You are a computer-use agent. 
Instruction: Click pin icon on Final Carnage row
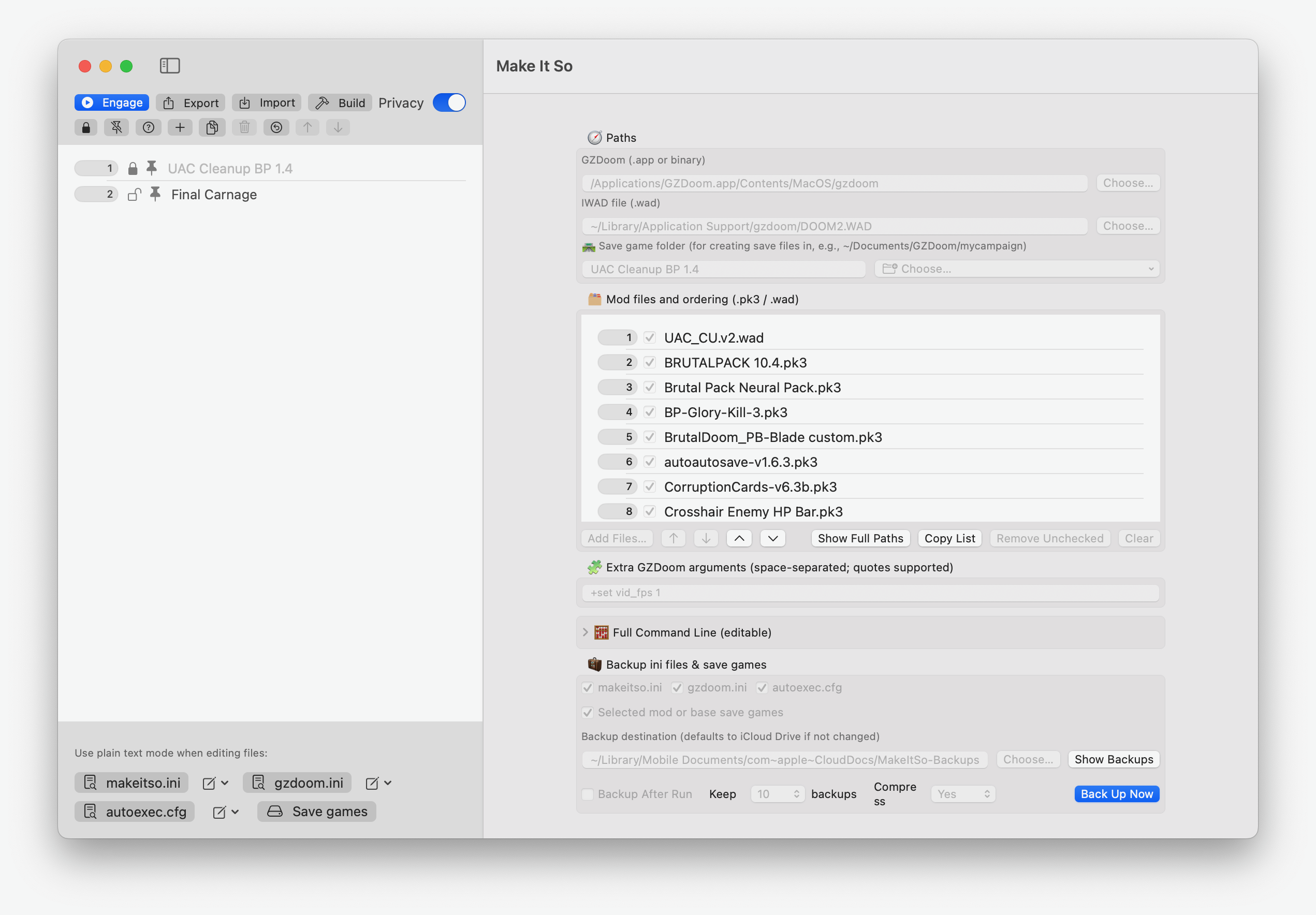tap(155, 194)
